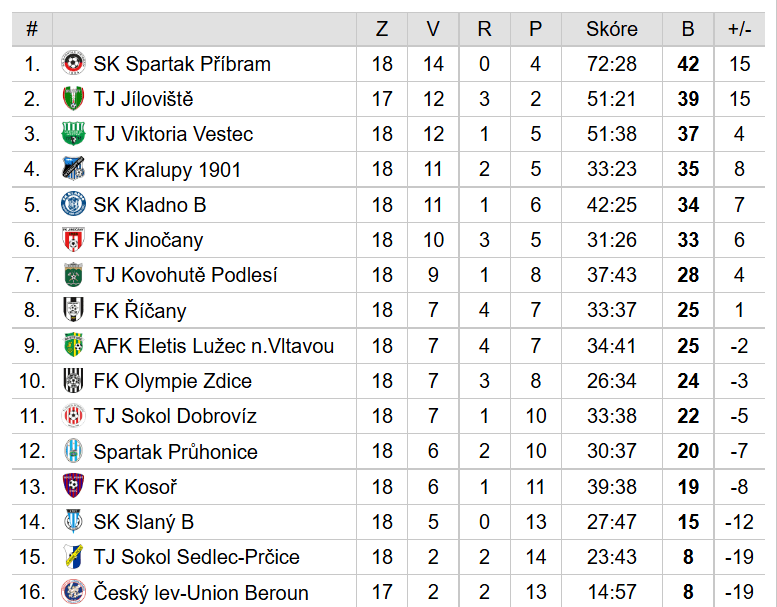Click the Český lev-Union Beroun logo

(73, 592)
